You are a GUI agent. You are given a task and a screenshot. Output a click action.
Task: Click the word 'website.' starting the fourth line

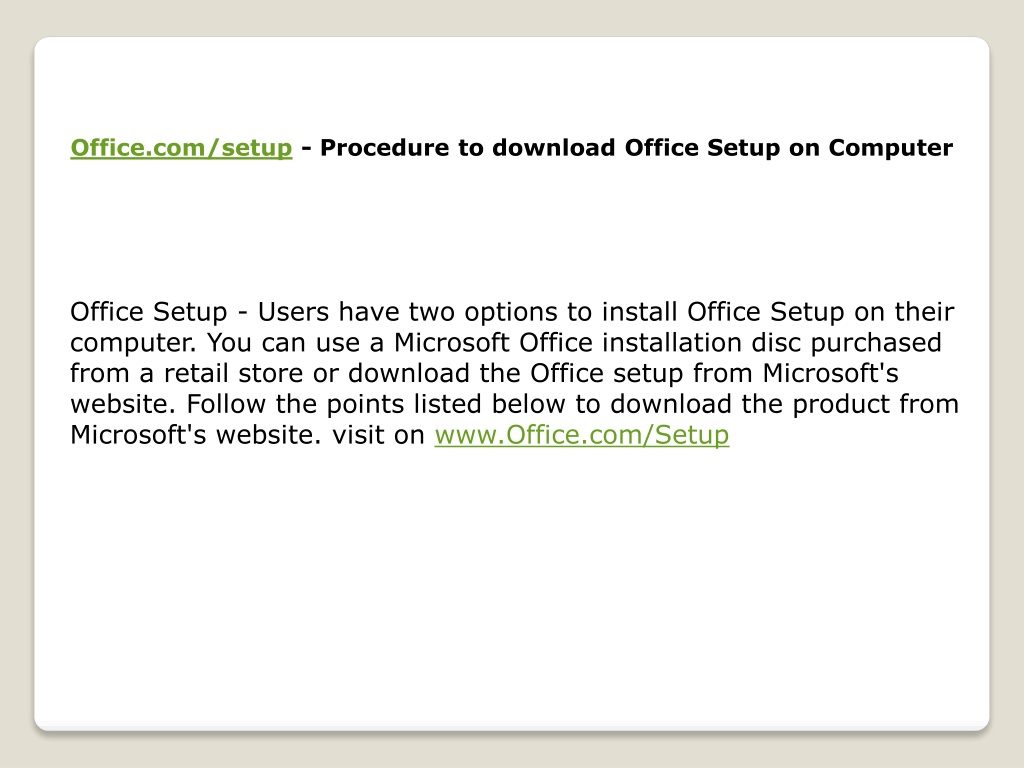pos(123,404)
